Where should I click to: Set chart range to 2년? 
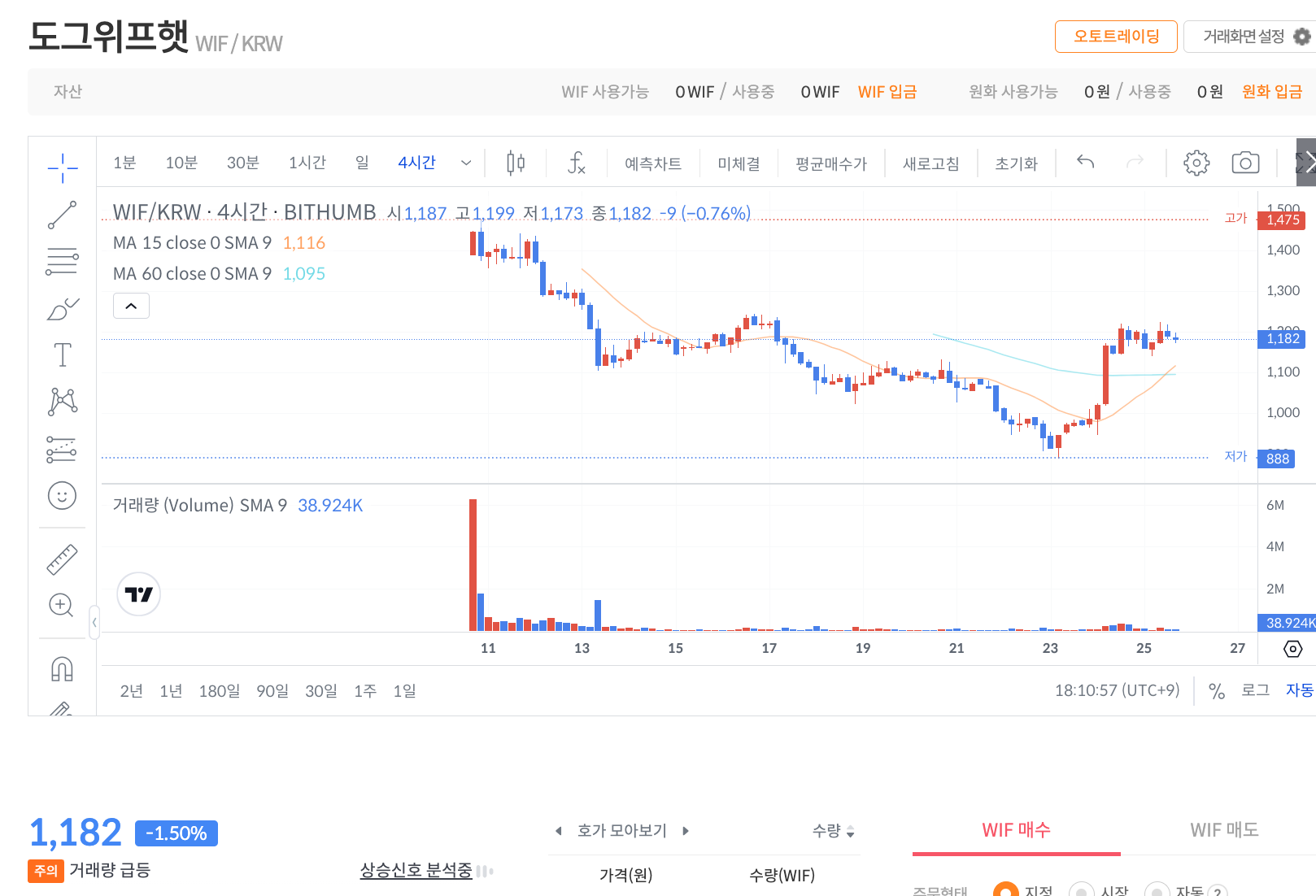[131, 691]
